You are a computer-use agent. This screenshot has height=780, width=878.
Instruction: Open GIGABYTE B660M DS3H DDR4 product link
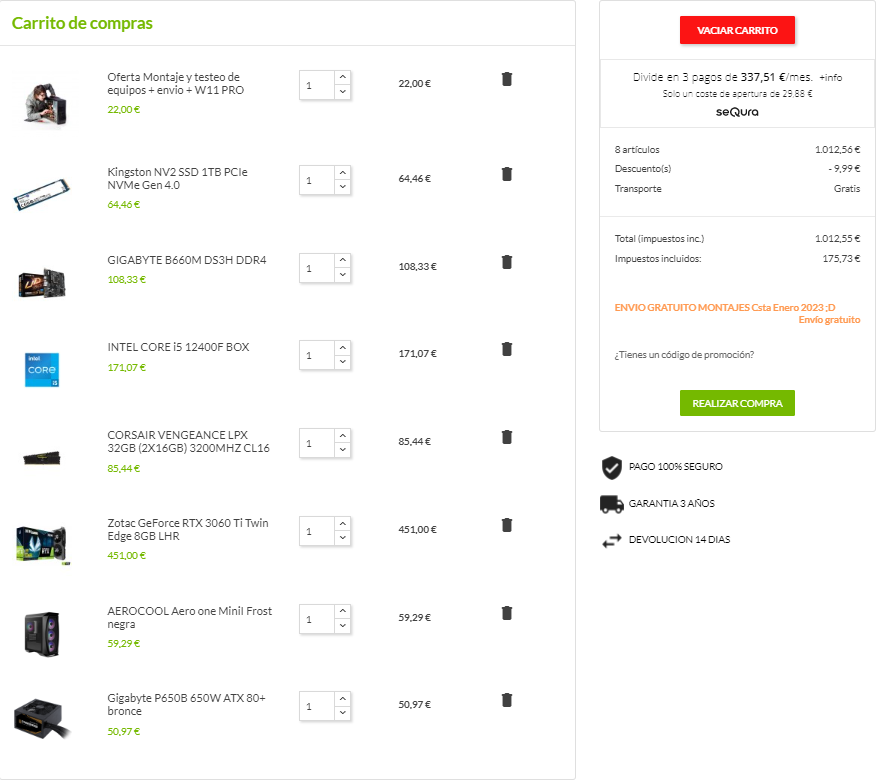point(187,260)
